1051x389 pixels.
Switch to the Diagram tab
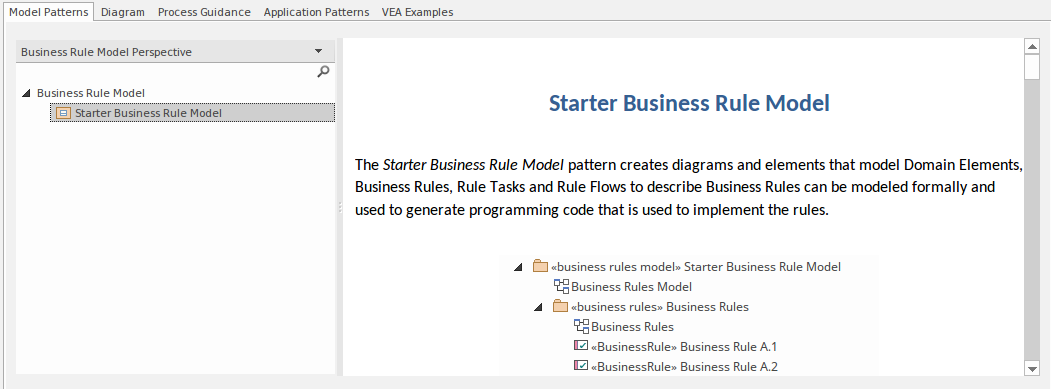(123, 12)
